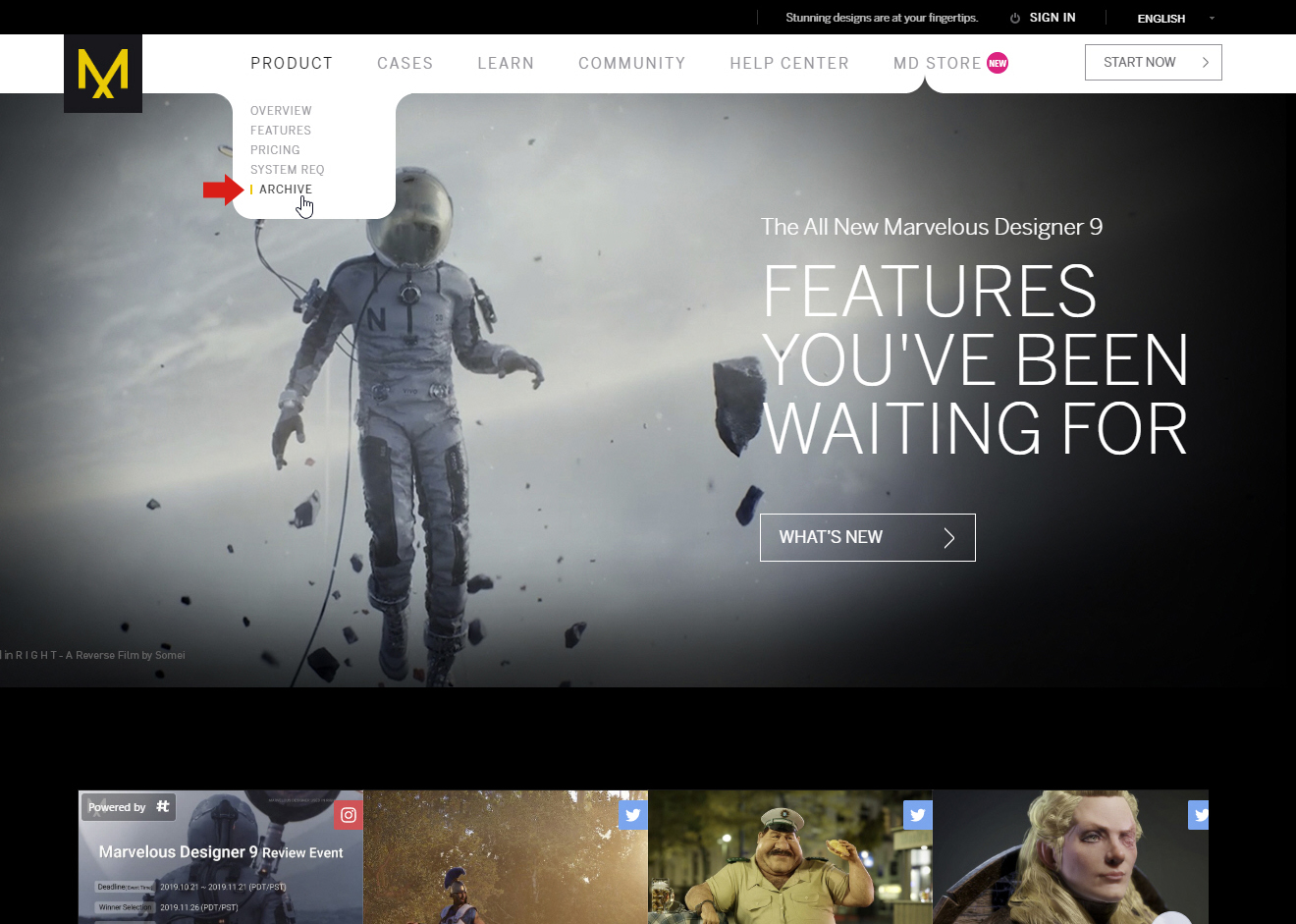
Task: Click the 'A Reverse Film by Somei' credit
Action: click(125, 655)
